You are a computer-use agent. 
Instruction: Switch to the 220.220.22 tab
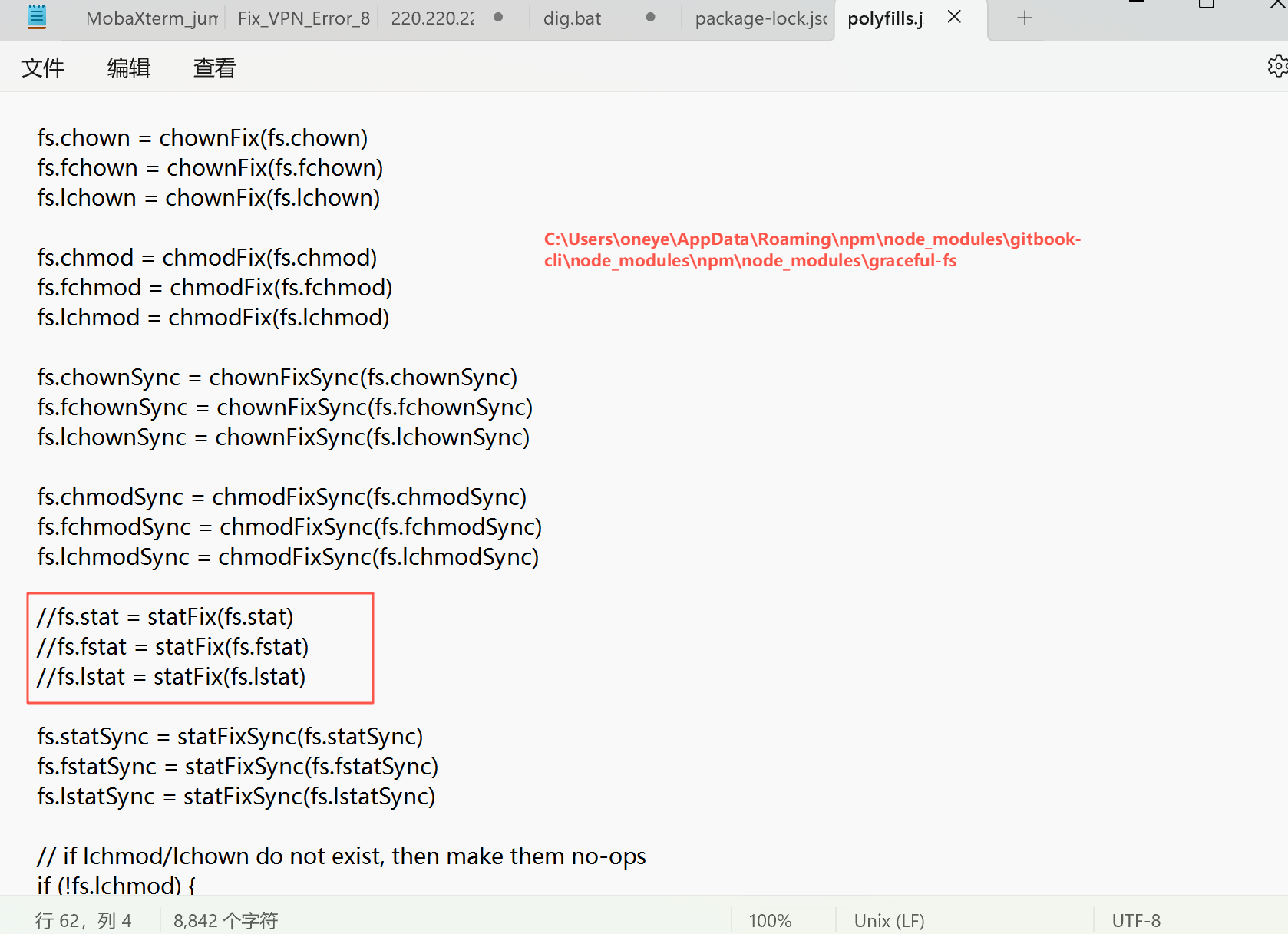click(x=432, y=18)
